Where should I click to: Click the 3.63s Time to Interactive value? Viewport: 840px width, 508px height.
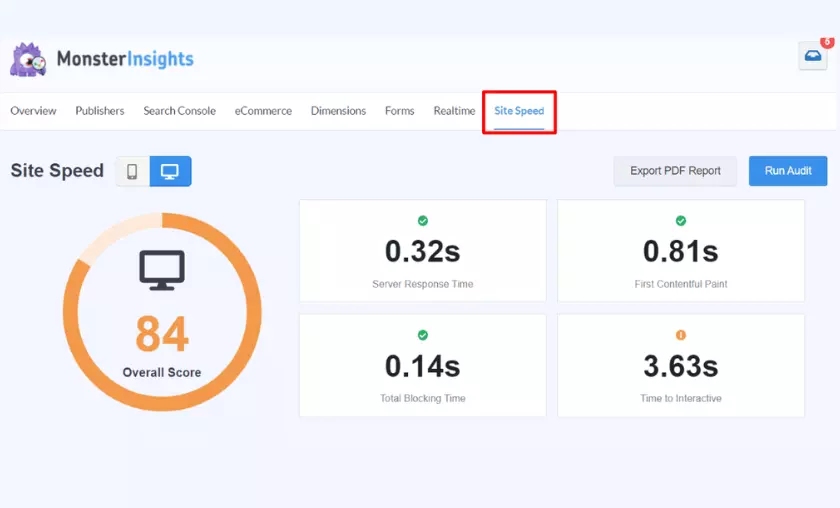click(x=681, y=366)
